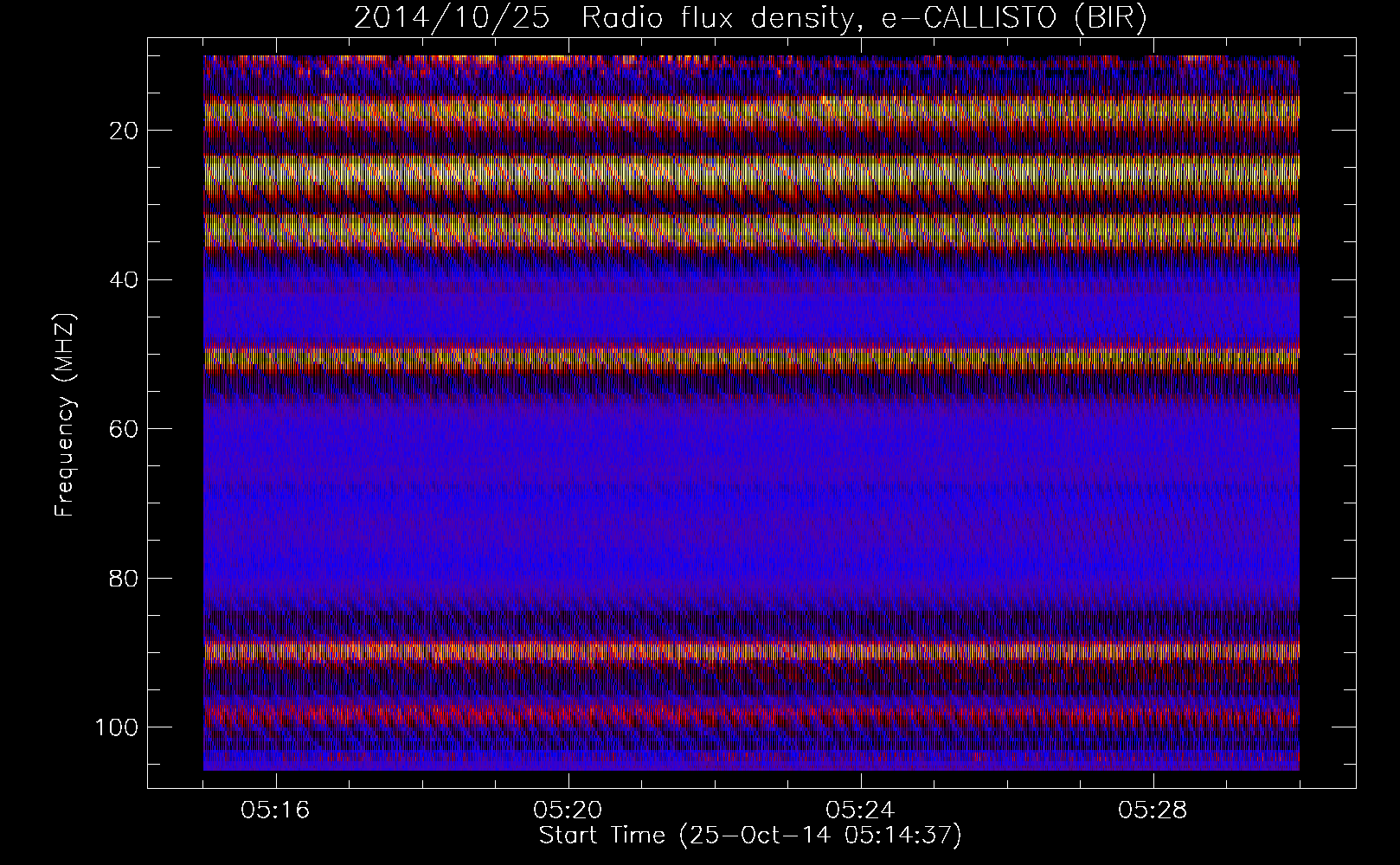The width and height of the screenshot is (1400, 865).
Task: Click the 20 frequency tick label
Action: click(125, 131)
